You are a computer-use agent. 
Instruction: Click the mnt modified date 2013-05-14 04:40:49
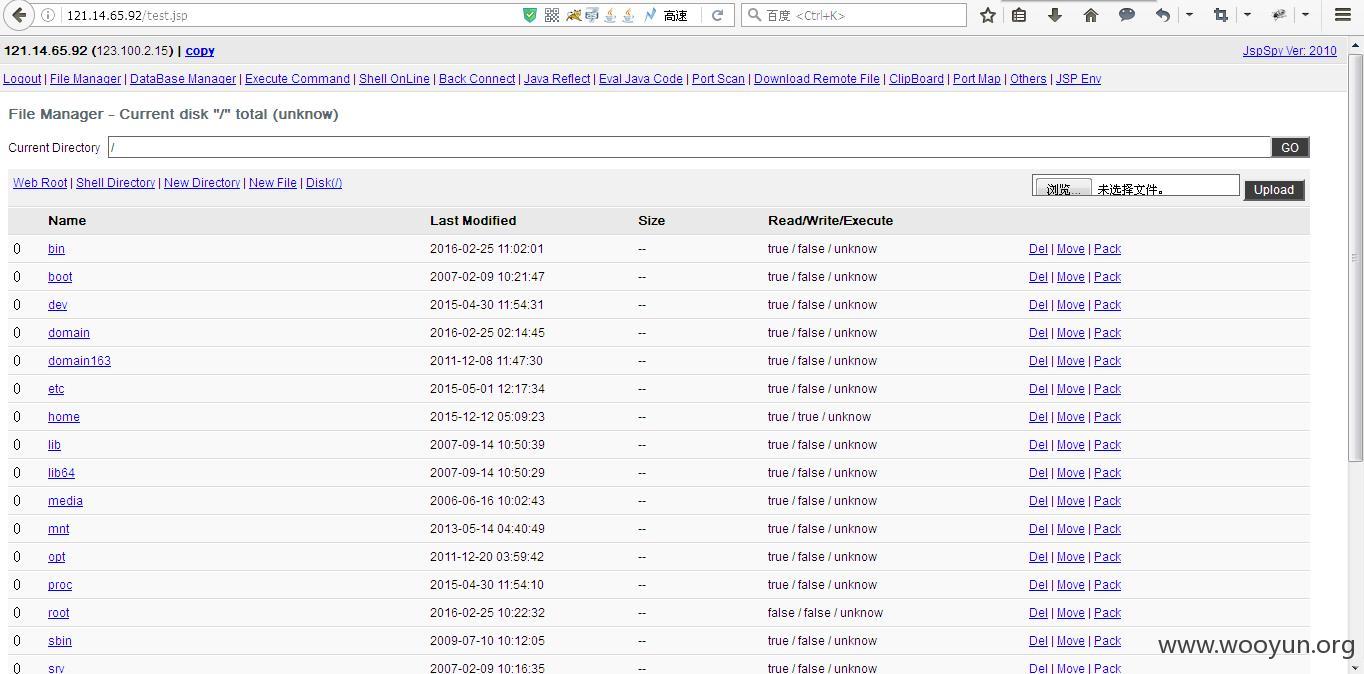tap(487, 529)
